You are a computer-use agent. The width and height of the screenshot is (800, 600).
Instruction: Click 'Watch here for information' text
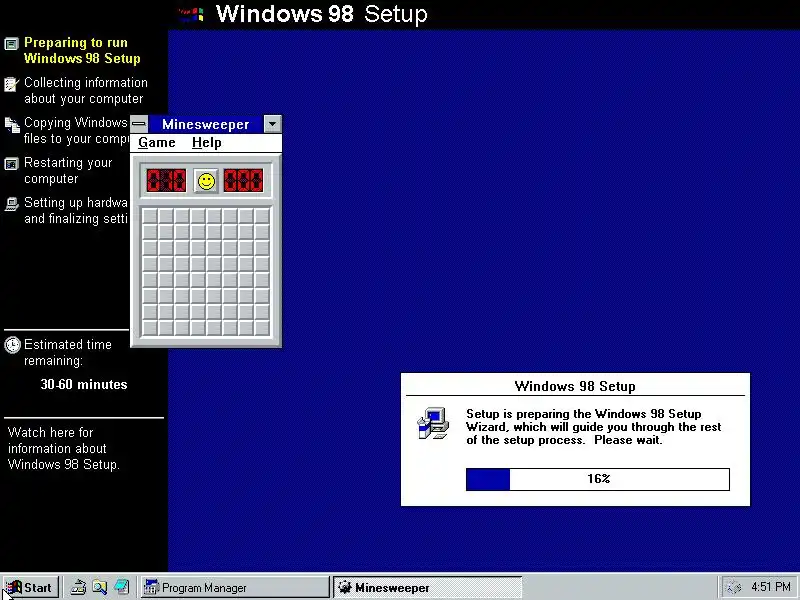tap(64, 448)
